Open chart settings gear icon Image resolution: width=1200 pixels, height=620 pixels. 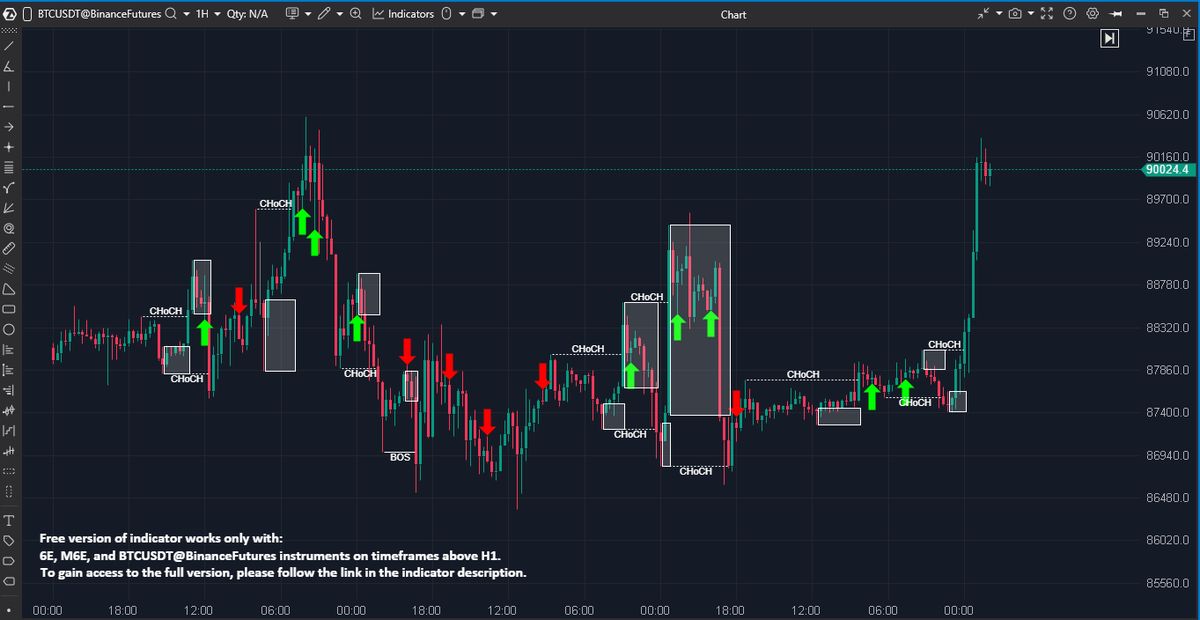(x=1092, y=13)
